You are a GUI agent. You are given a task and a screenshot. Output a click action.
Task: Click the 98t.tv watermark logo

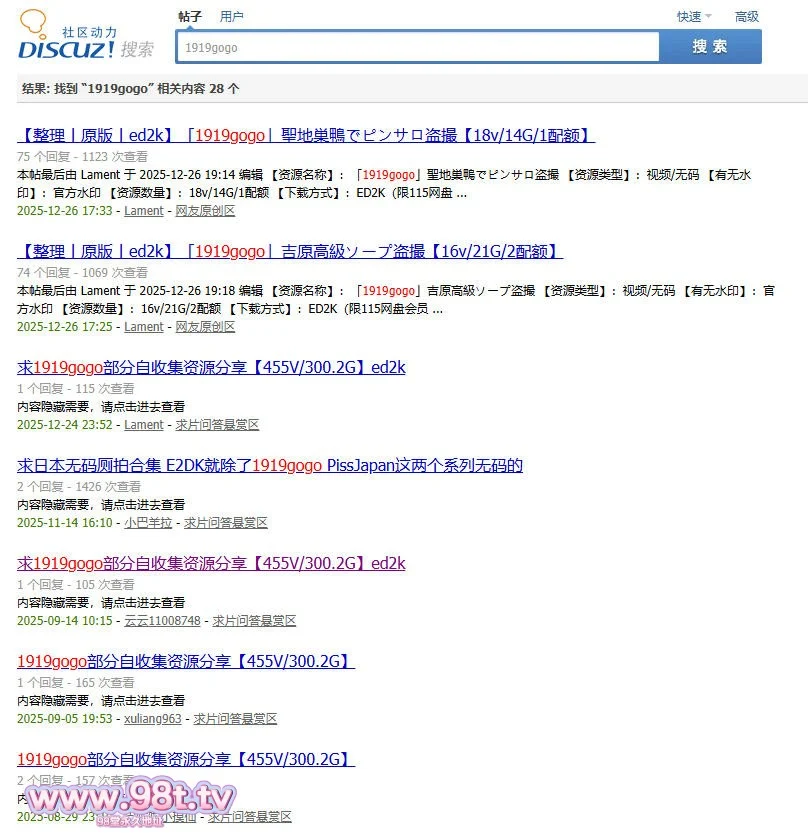(130, 800)
